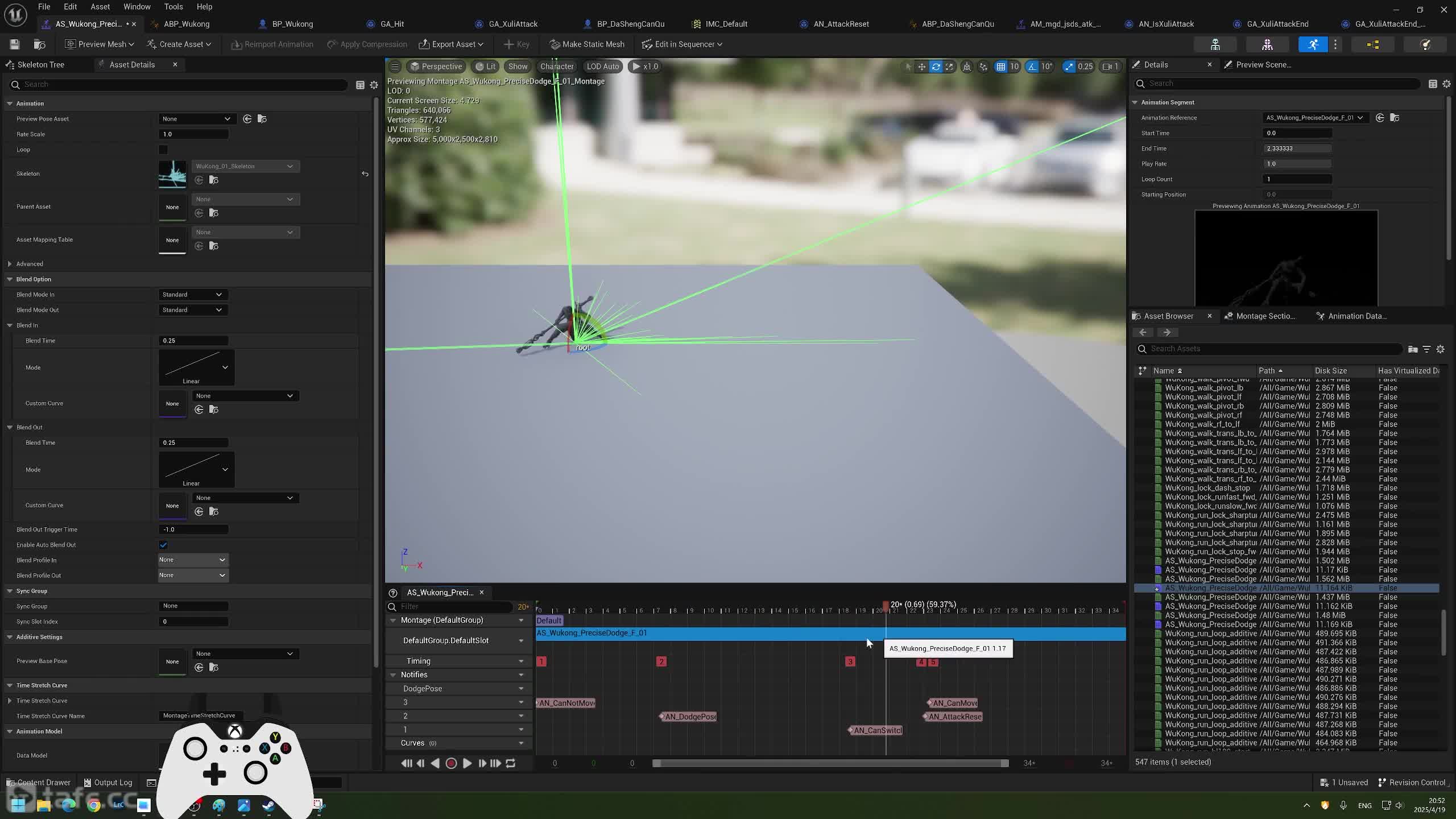Open the Animation Reference asset dropdown
This screenshot has height=819, width=1456.
click(x=1315, y=118)
